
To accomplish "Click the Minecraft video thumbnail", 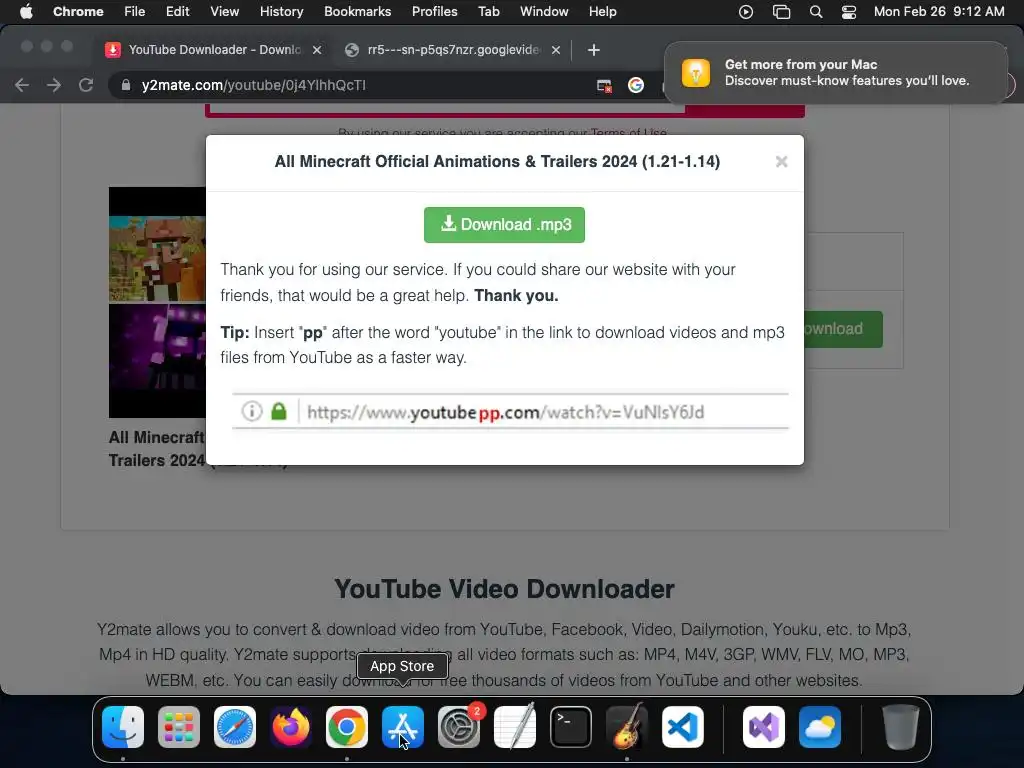I will [x=157, y=302].
